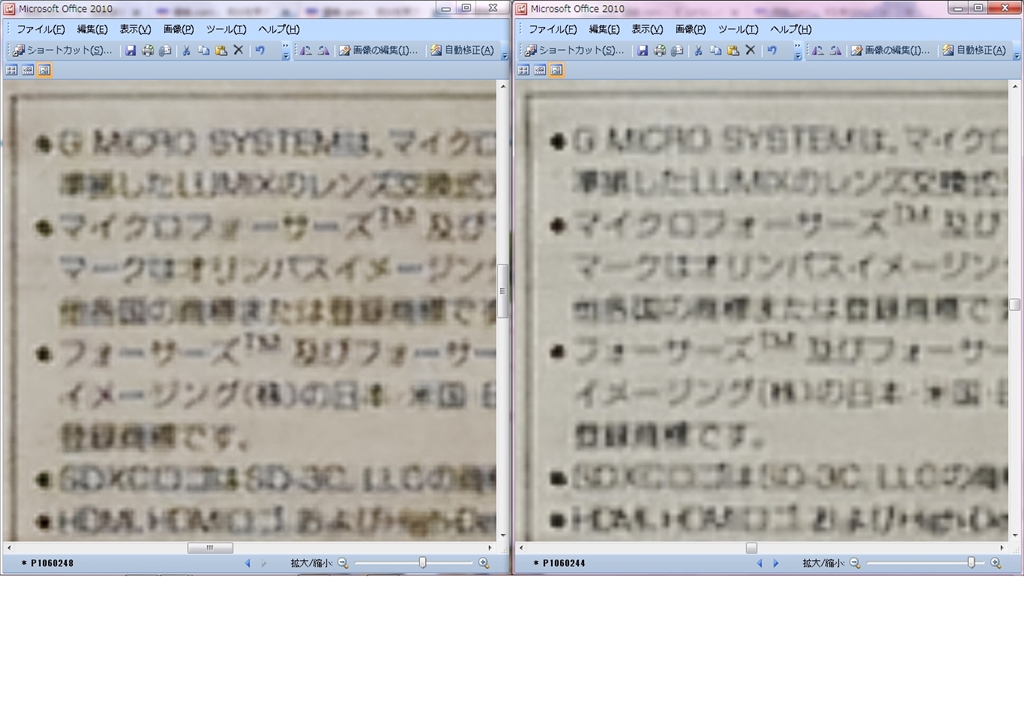Click 画像の編集(I)... button in right window
This screenshot has width=1024, height=720.
(x=890, y=50)
